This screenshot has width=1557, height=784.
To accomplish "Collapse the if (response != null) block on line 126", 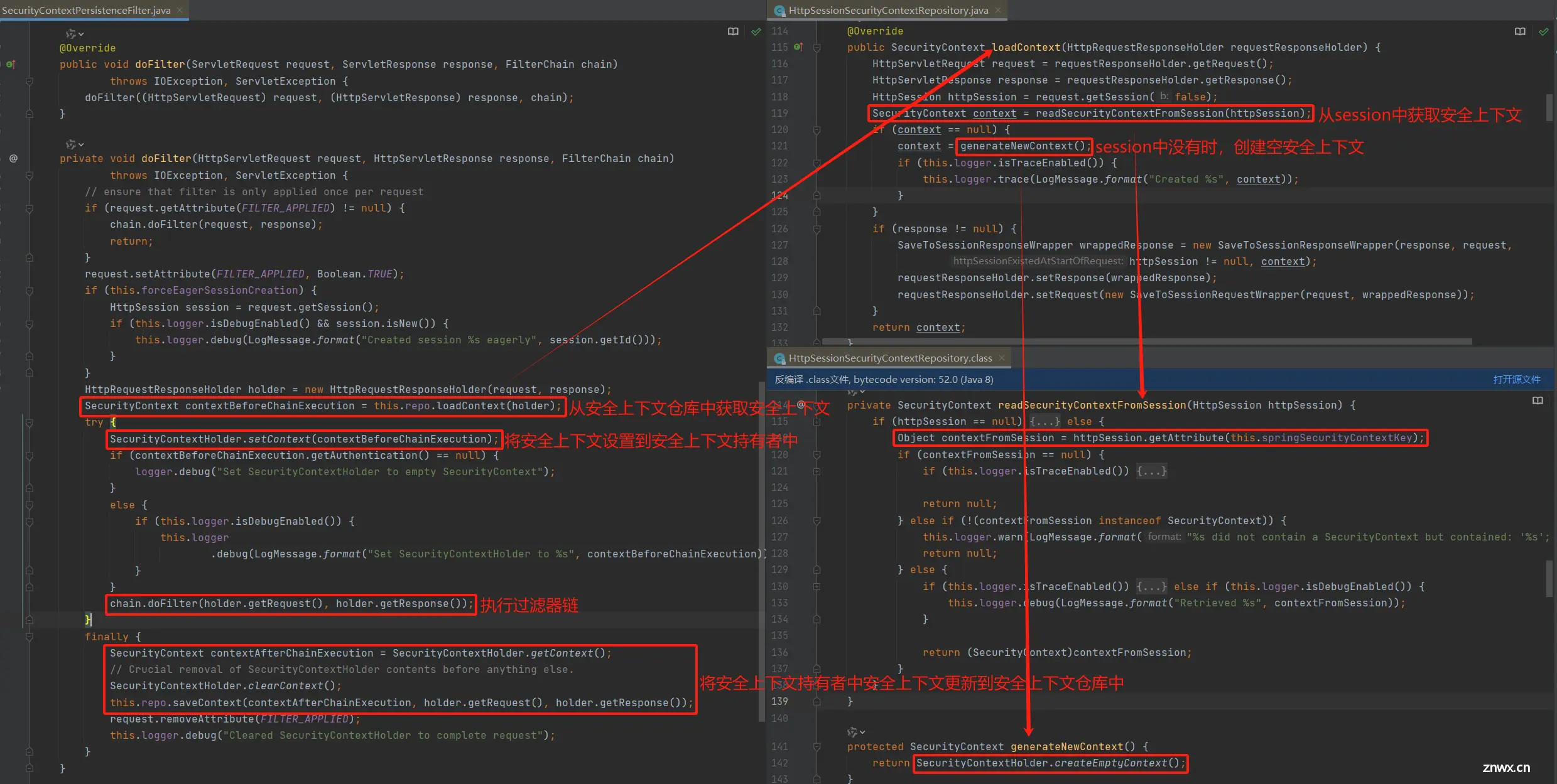I will tap(816, 229).
